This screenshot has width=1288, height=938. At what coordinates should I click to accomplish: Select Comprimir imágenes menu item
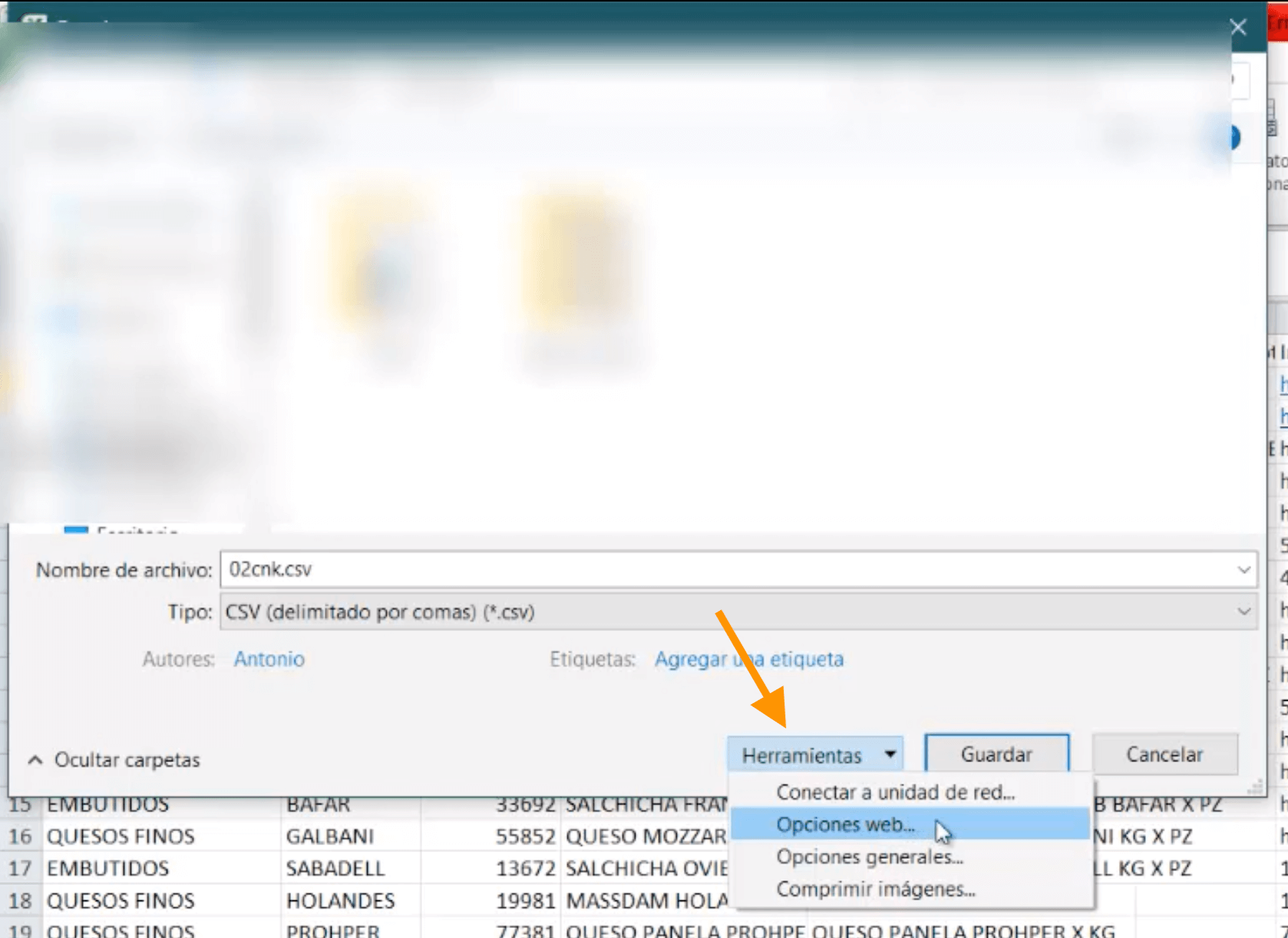tap(910, 888)
